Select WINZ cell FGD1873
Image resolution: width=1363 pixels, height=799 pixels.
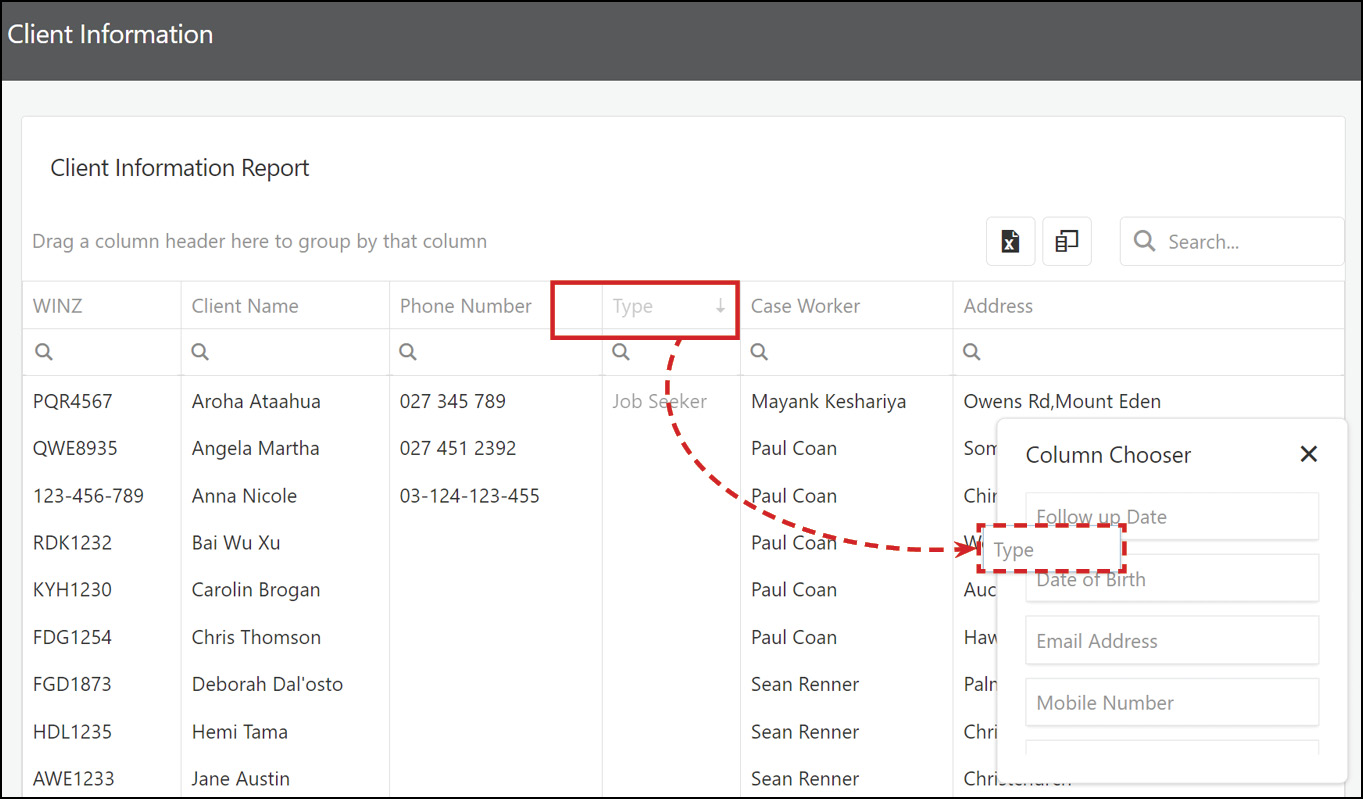72,684
